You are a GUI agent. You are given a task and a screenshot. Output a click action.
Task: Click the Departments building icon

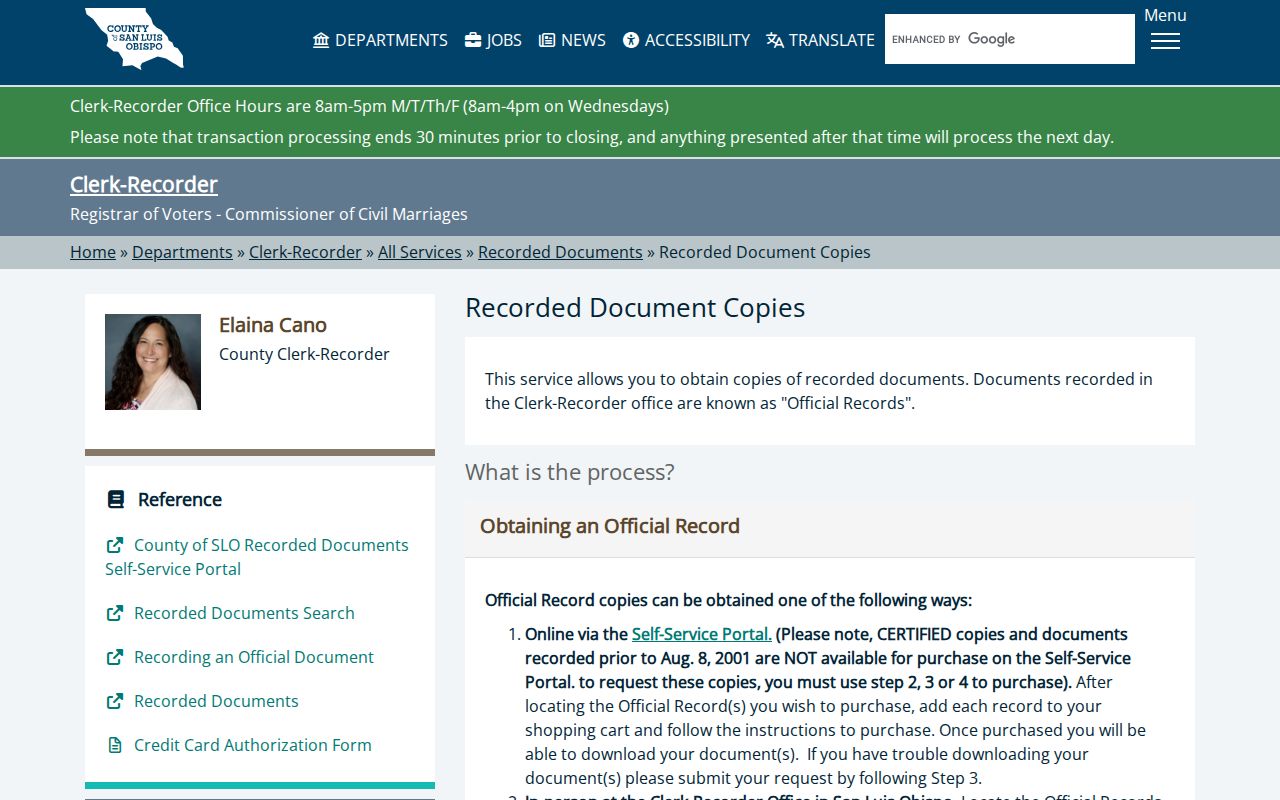point(321,40)
